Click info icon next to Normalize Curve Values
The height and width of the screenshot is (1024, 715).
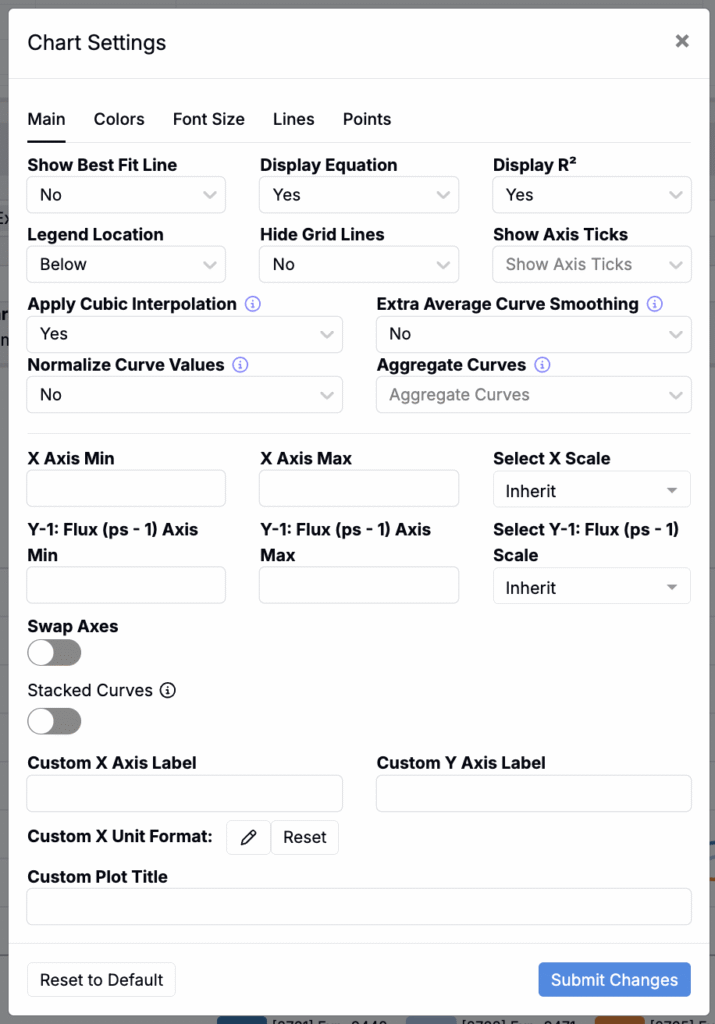click(240, 365)
